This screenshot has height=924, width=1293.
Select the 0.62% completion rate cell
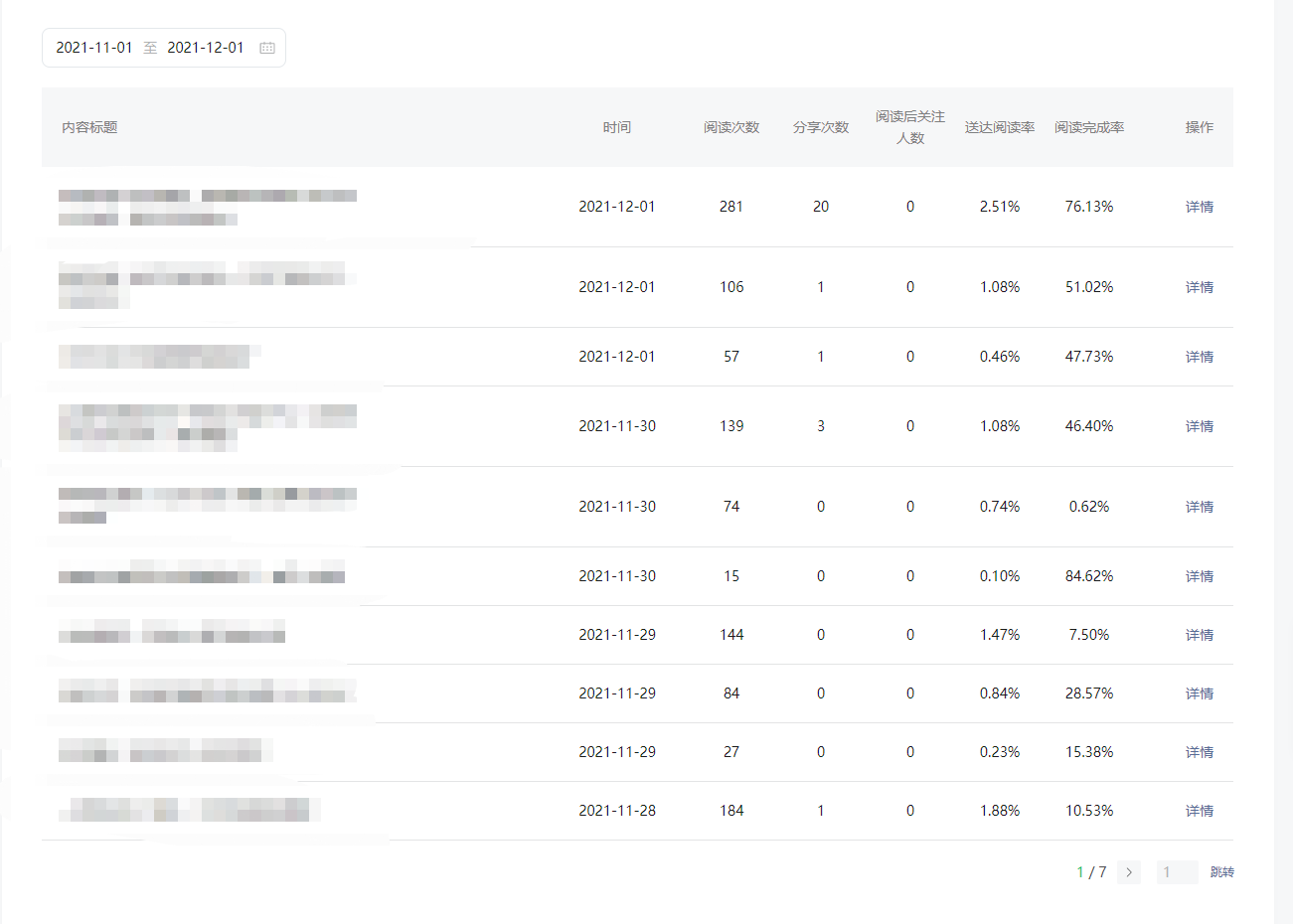point(1089,507)
